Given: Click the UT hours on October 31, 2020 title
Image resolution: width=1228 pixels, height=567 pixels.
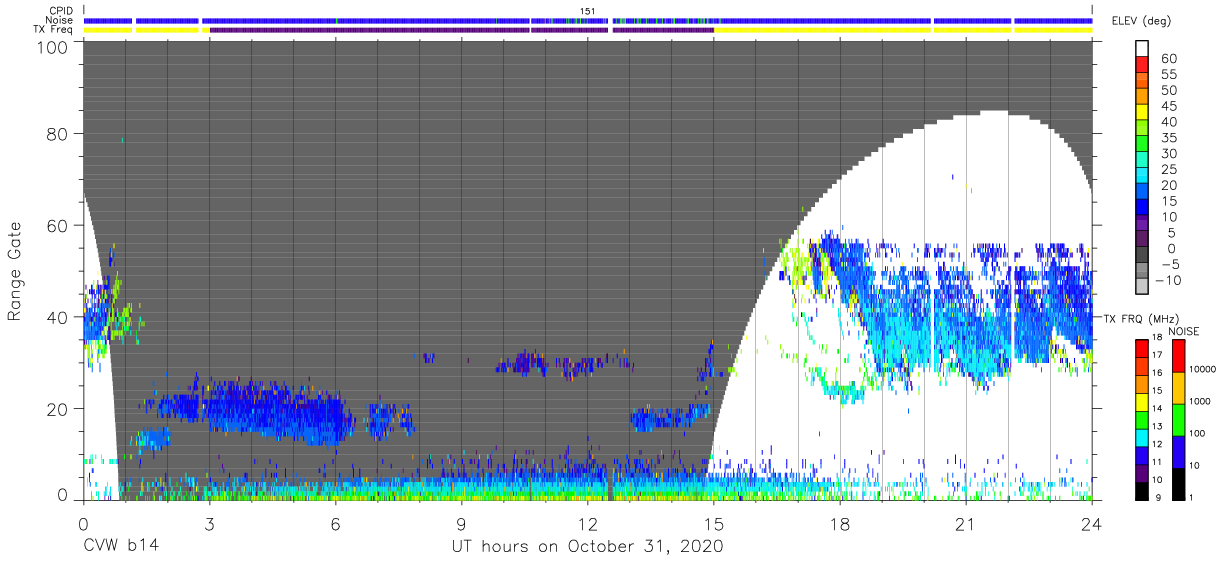Looking at the screenshot, I should 586,546.
